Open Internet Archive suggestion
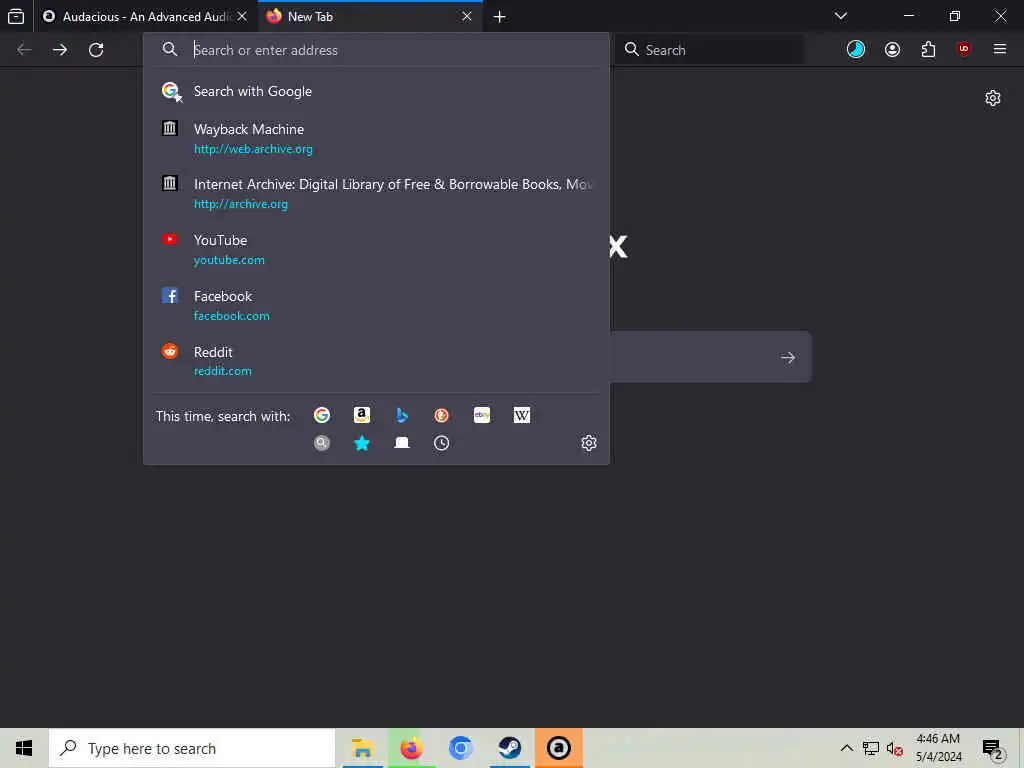 tap(377, 193)
